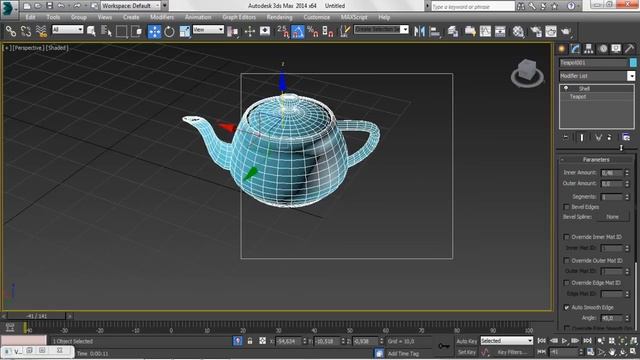
Task: Open the Curve Editor toolbar icon
Action: tap(485, 31)
